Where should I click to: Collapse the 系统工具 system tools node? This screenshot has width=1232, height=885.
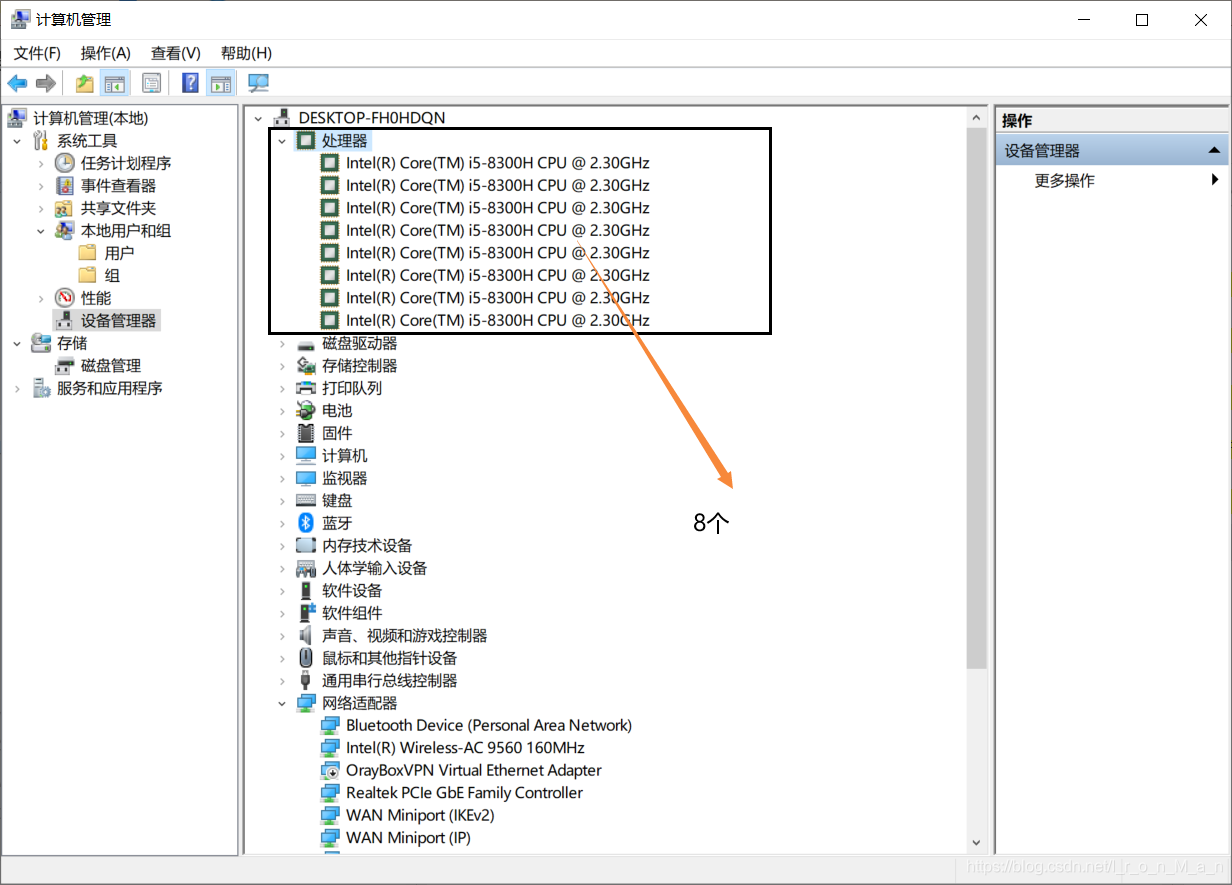click(x=16, y=141)
